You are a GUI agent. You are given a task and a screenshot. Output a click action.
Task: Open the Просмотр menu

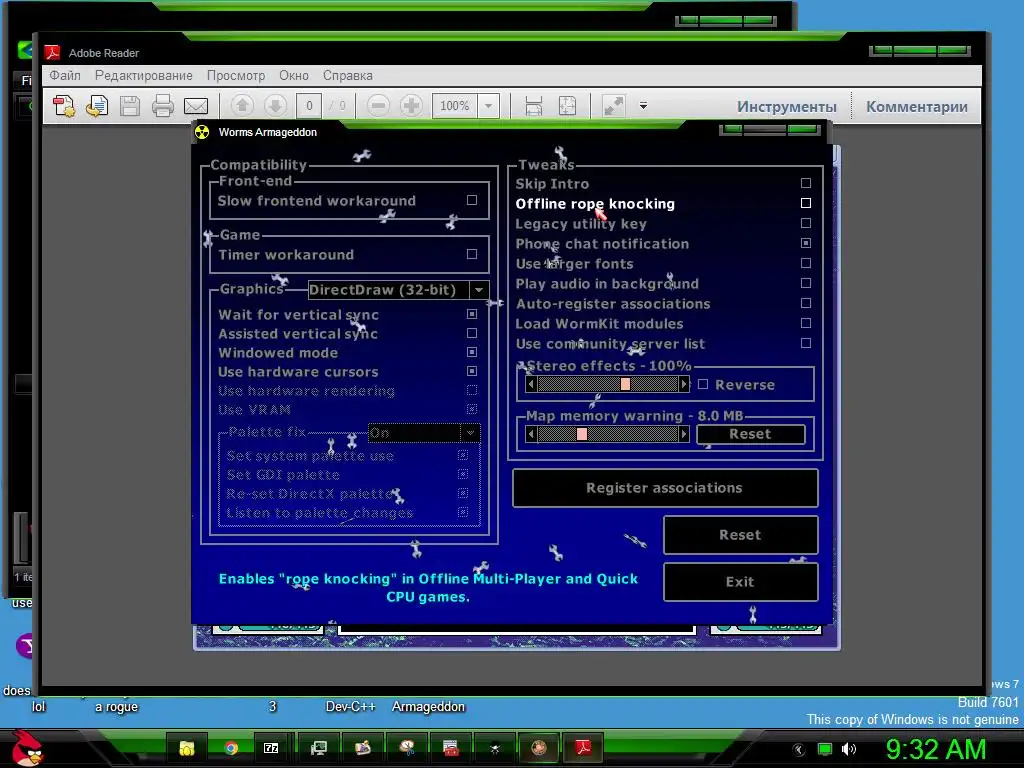click(236, 75)
